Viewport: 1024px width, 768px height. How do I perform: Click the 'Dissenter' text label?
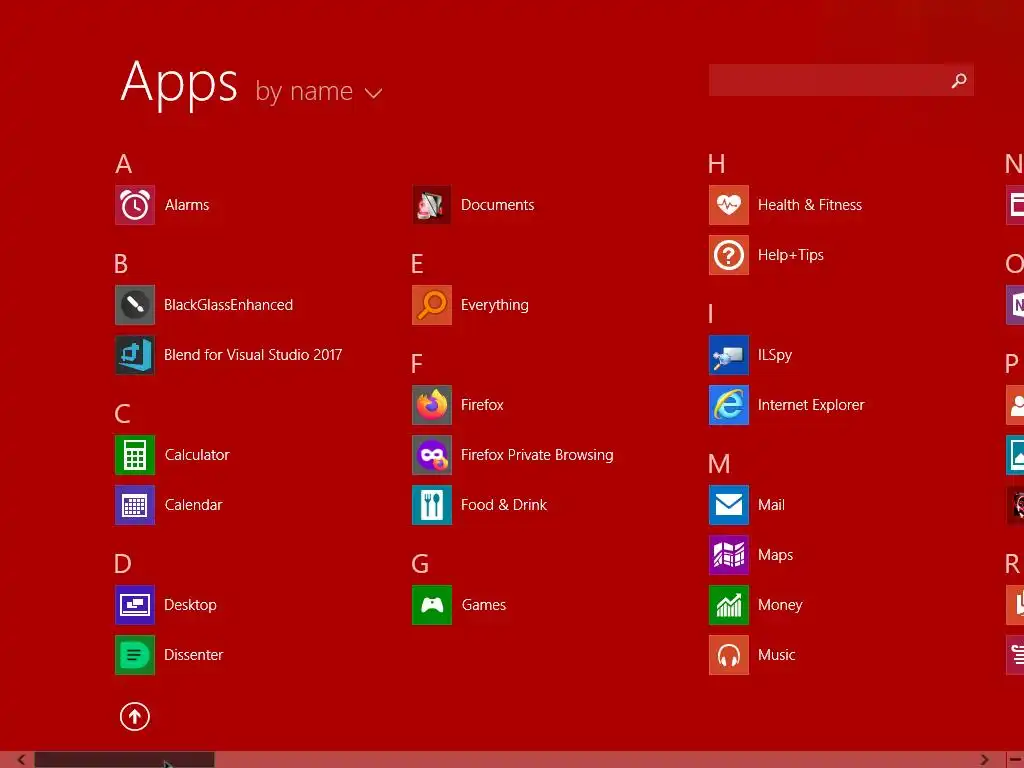click(x=193, y=654)
